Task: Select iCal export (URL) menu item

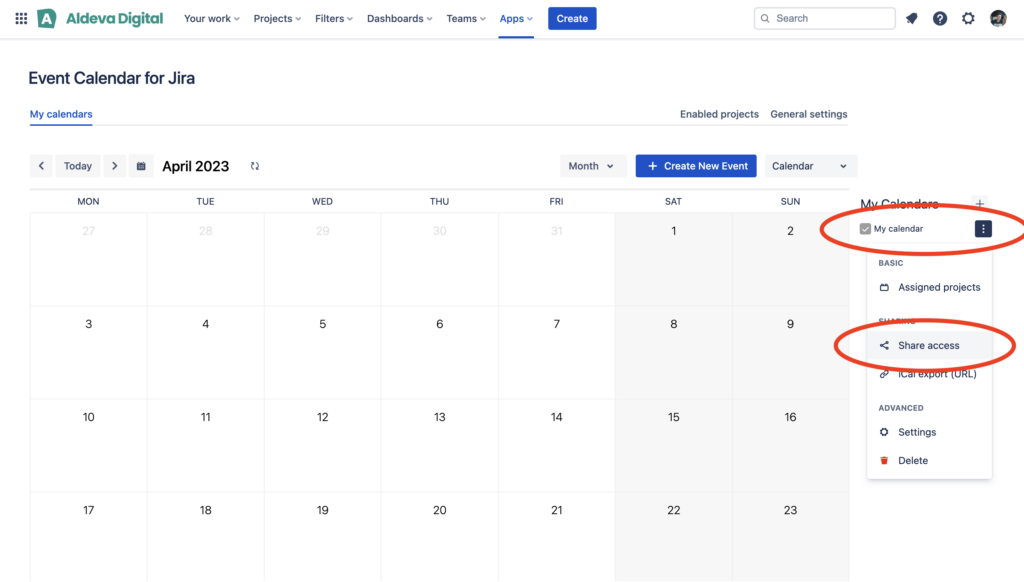Action: click(929, 374)
